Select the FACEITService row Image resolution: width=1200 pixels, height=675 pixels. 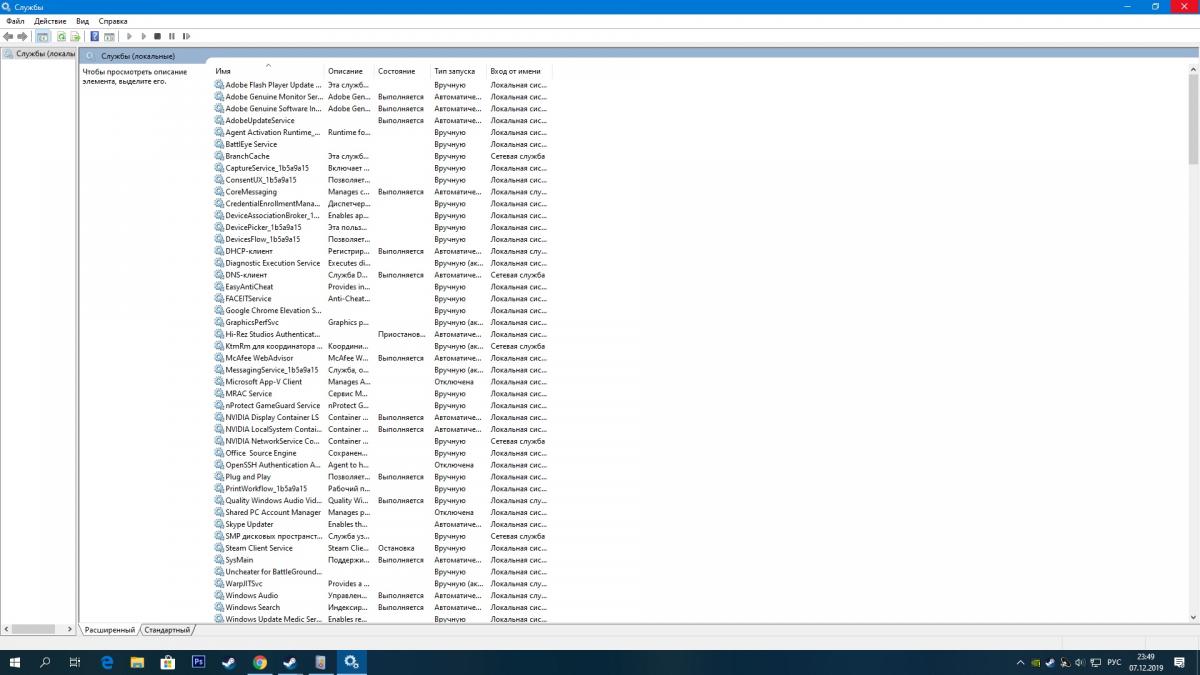coord(382,298)
